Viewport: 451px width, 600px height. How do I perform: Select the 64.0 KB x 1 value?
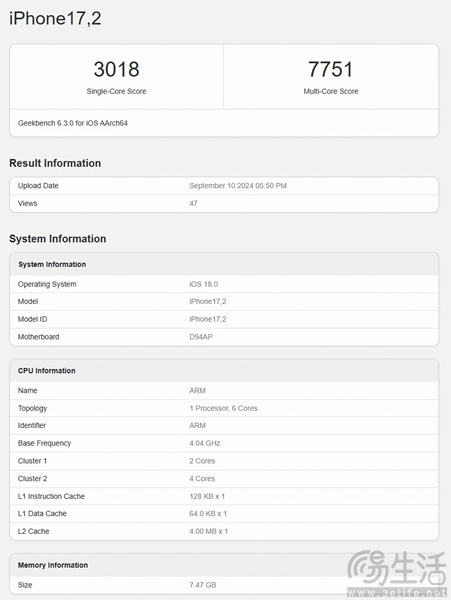click(x=208, y=514)
